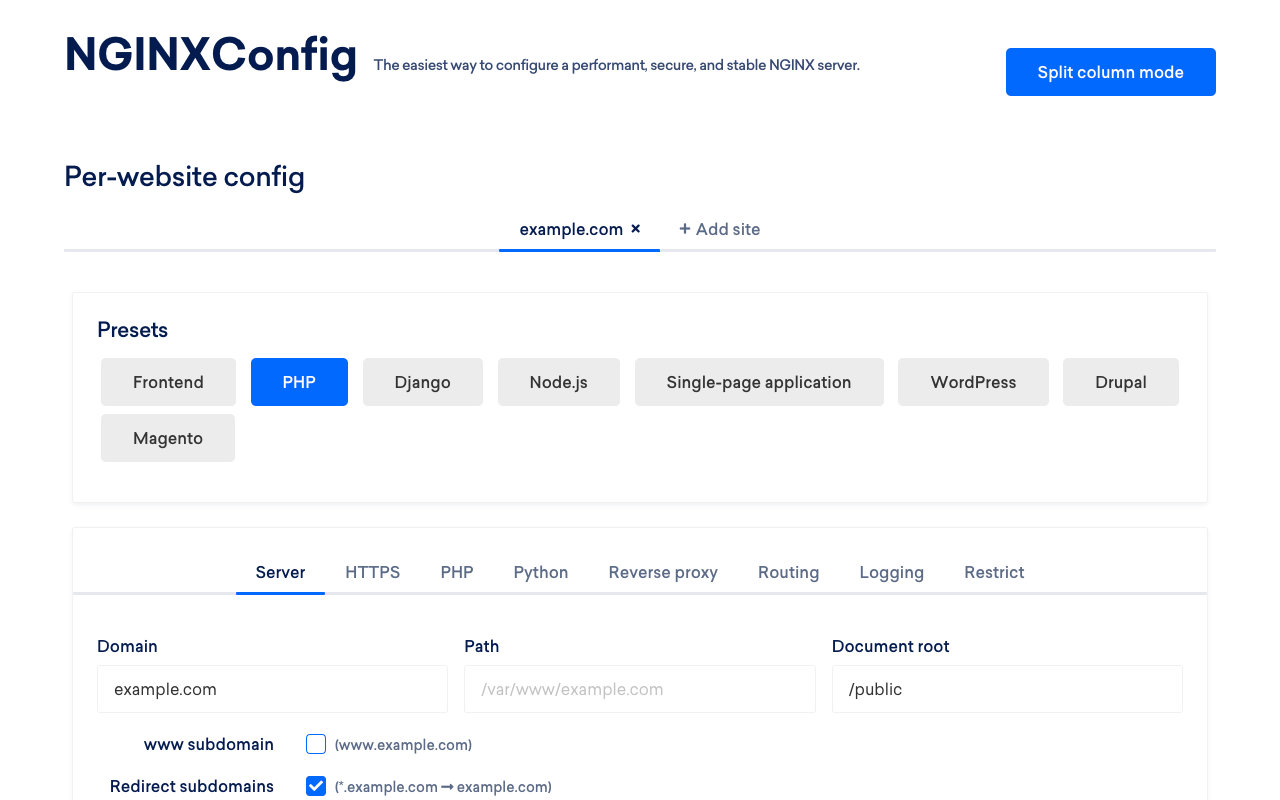The width and height of the screenshot is (1280, 800).
Task: Enable the www subdomain checkbox
Action: 316,744
